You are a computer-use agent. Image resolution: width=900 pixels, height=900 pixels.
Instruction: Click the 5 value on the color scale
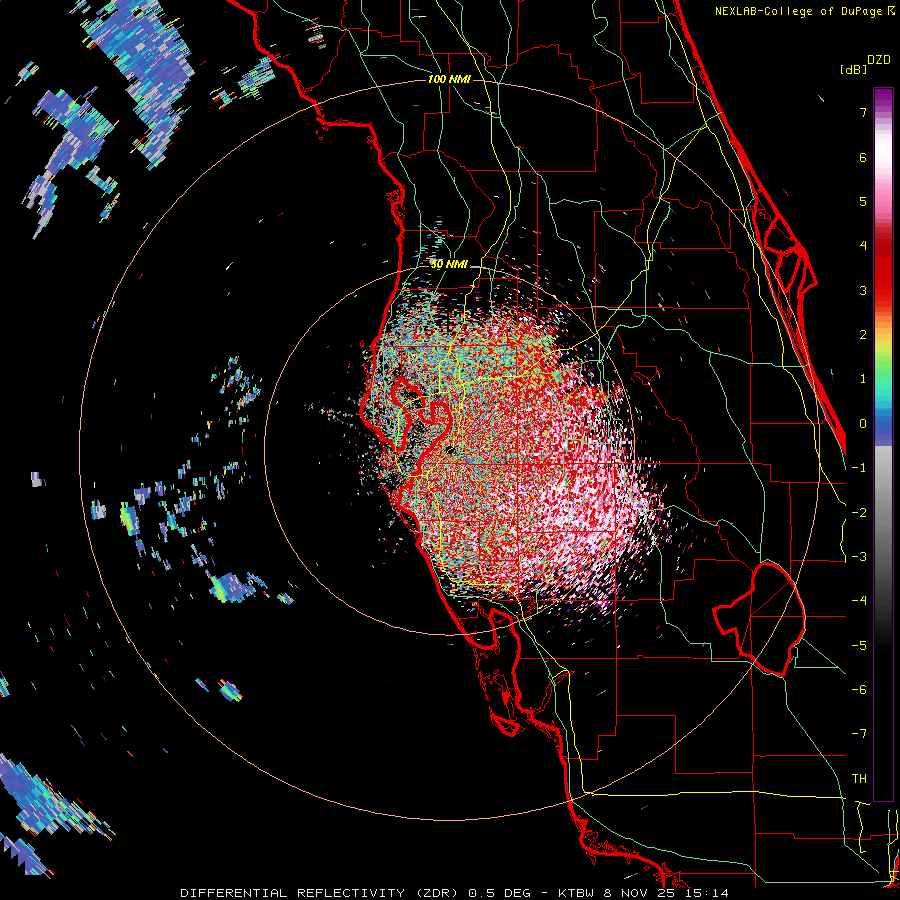click(x=863, y=201)
